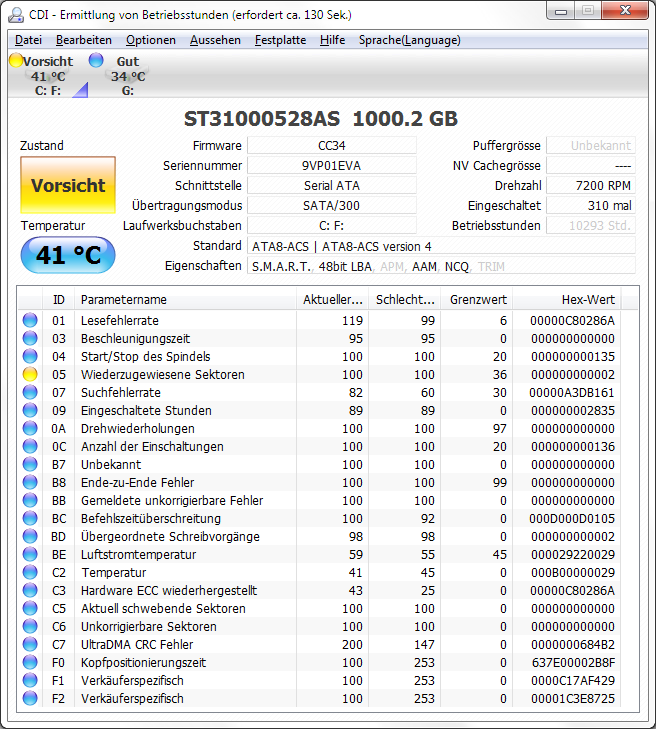Click the Hex-Wert column header
The width and height of the screenshot is (656, 729).
click(x=567, y=299)
